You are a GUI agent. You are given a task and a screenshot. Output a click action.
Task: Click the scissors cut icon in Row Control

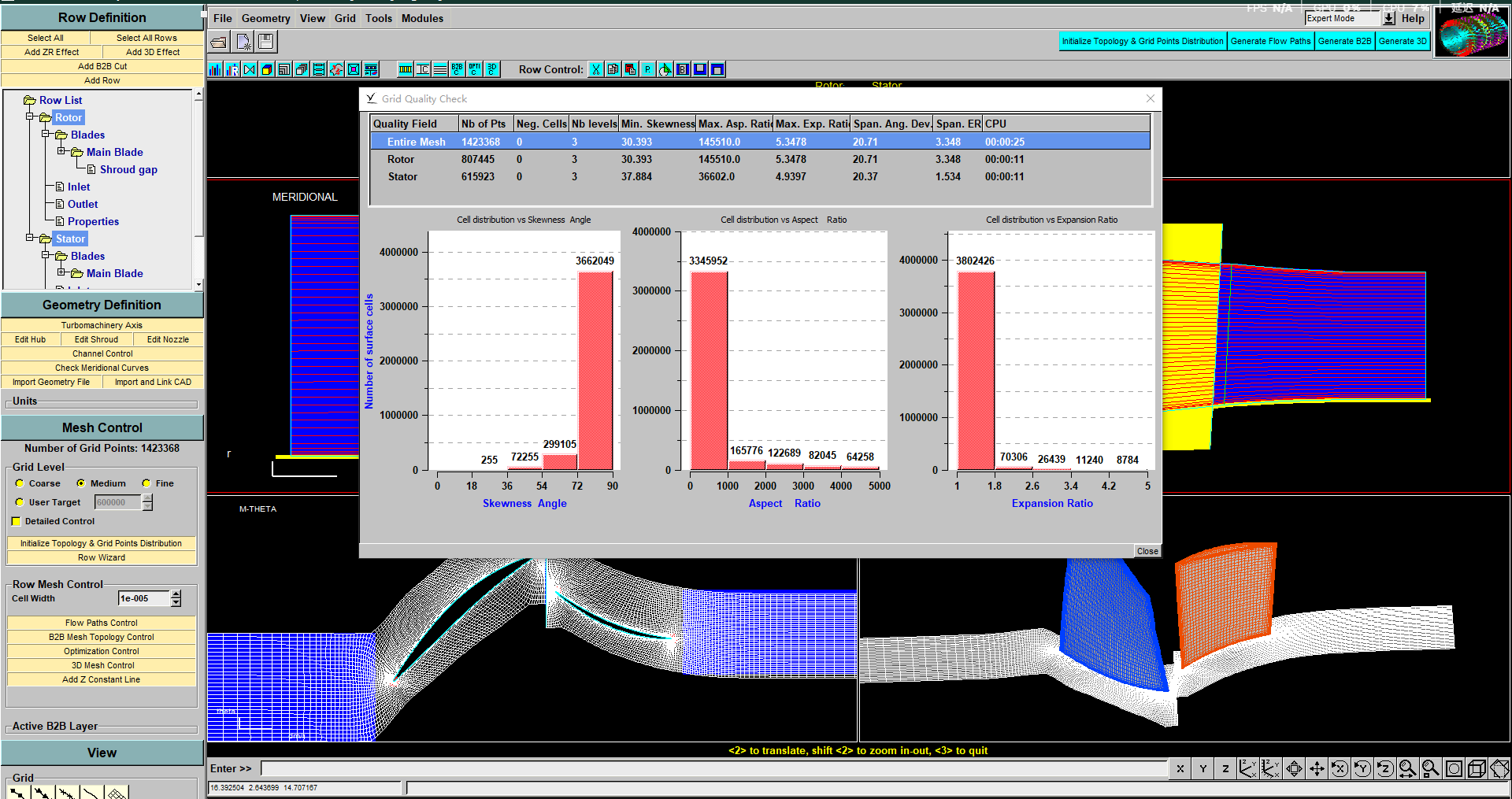[x=596, y=69]
